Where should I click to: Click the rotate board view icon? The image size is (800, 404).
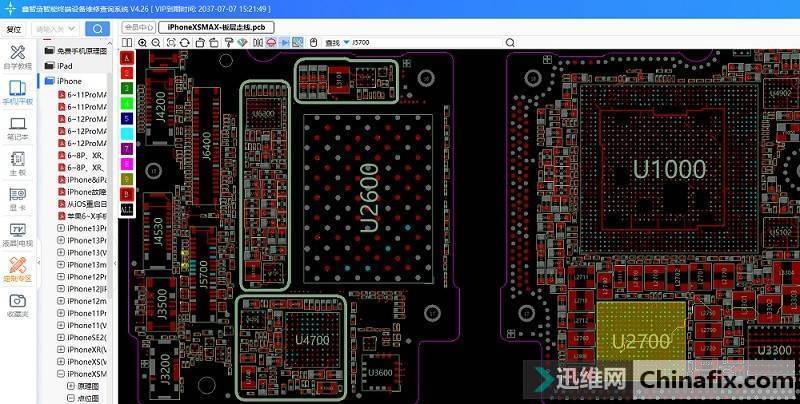186,43
